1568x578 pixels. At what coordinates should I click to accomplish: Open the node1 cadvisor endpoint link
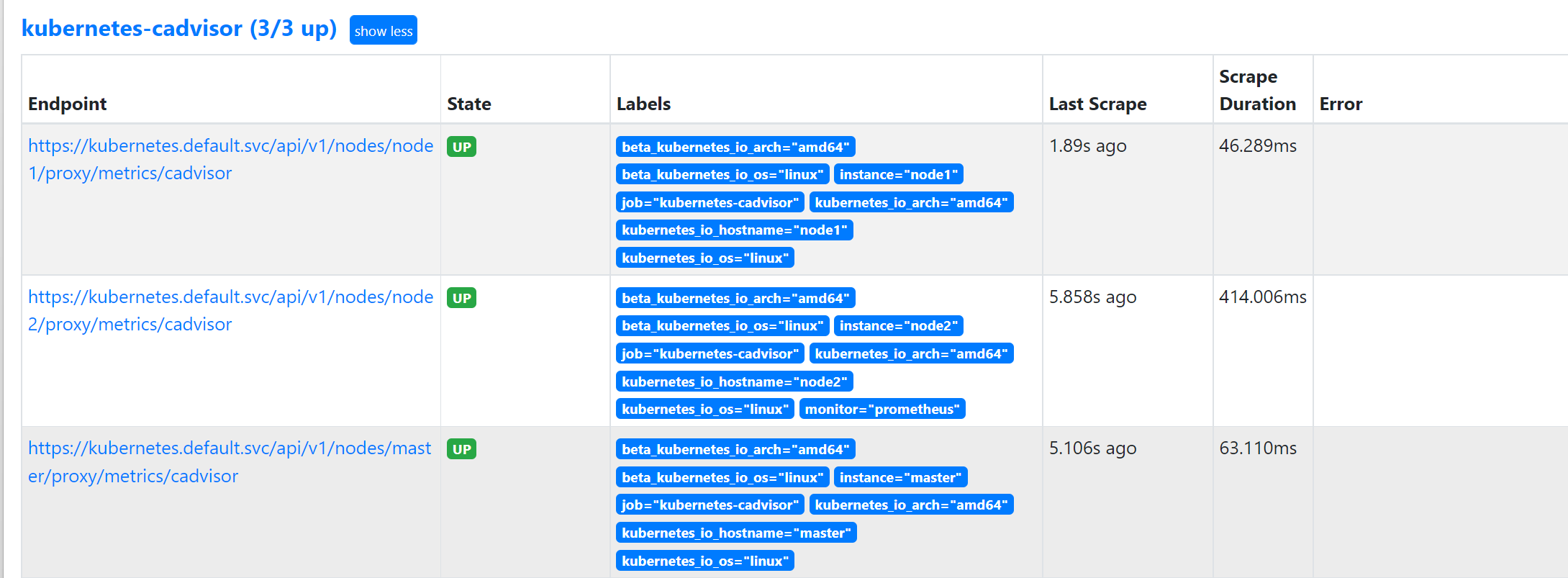(230, 159)
